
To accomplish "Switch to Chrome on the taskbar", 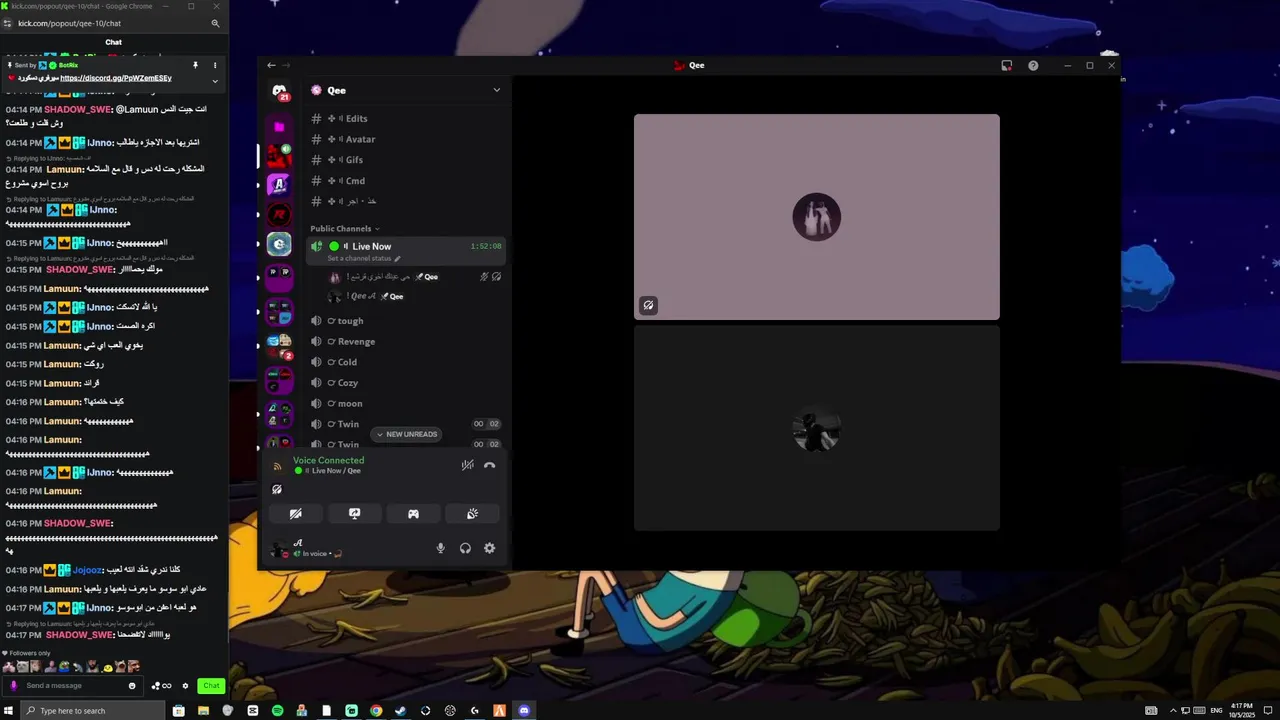I will pos(376,710).
